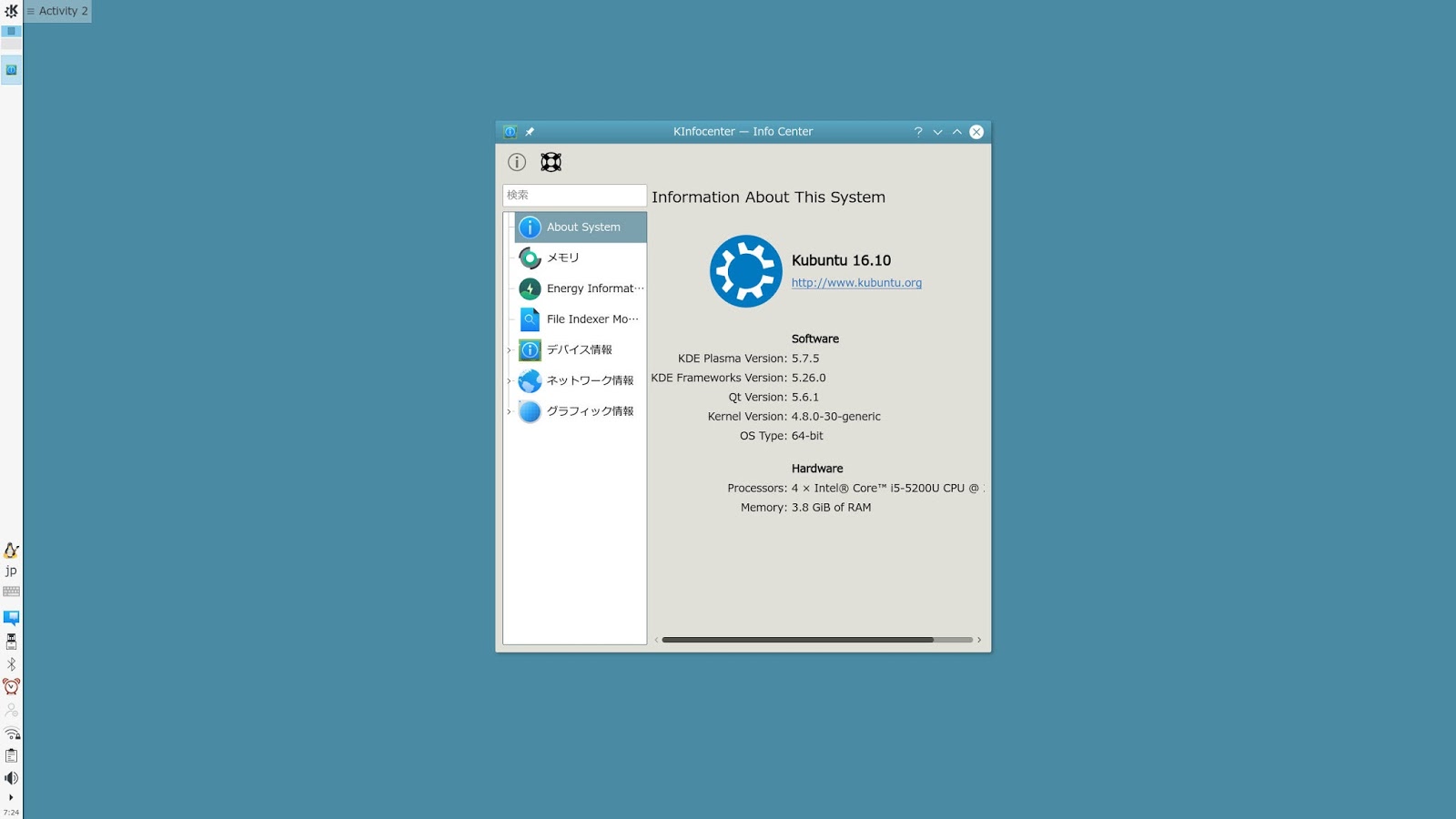Screen dimensions: 1456x819
Task: Click the OS Type value 64-bit
Action: [807, 436]
